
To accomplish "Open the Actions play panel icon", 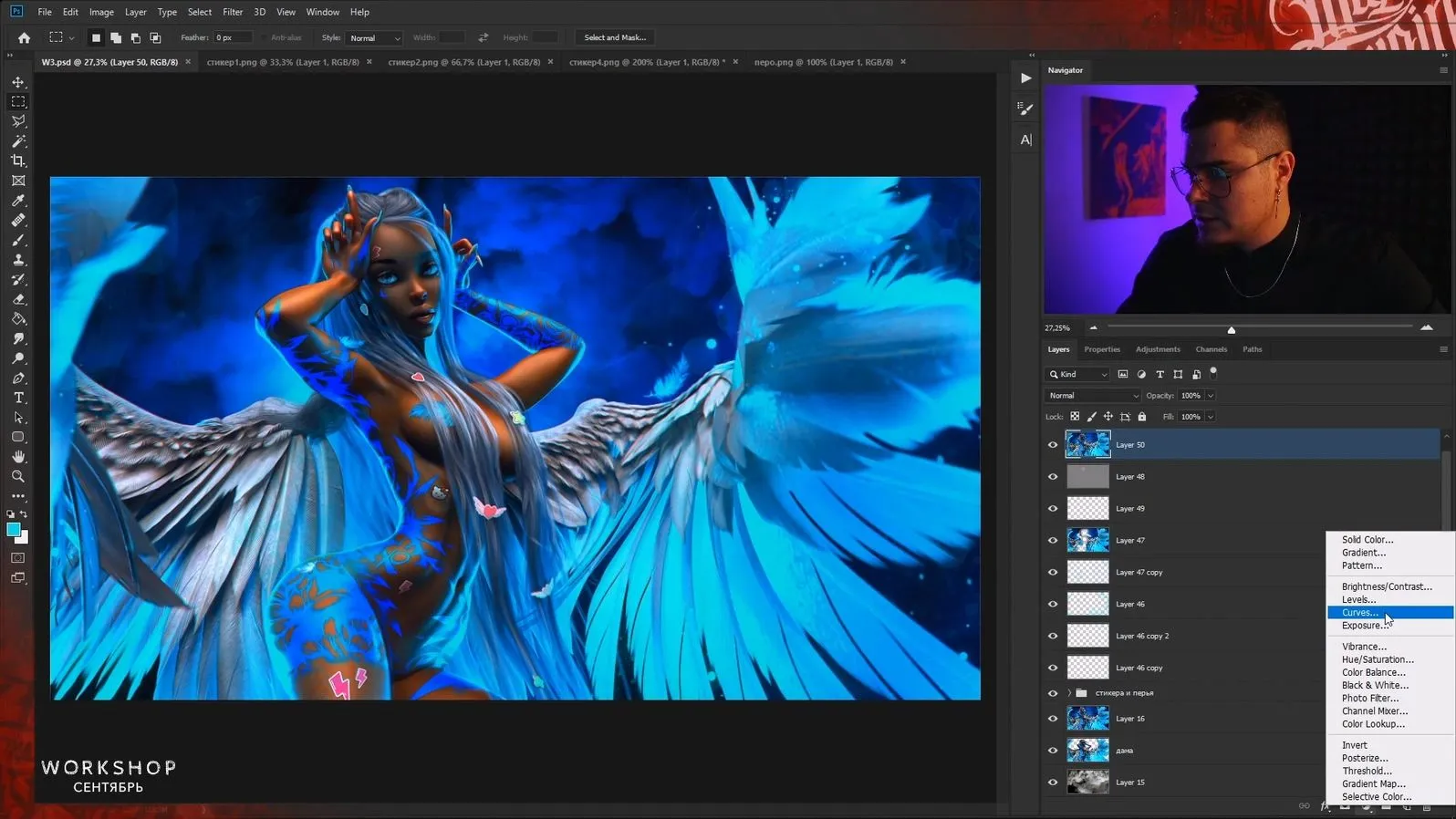I will coord(1026,78).
